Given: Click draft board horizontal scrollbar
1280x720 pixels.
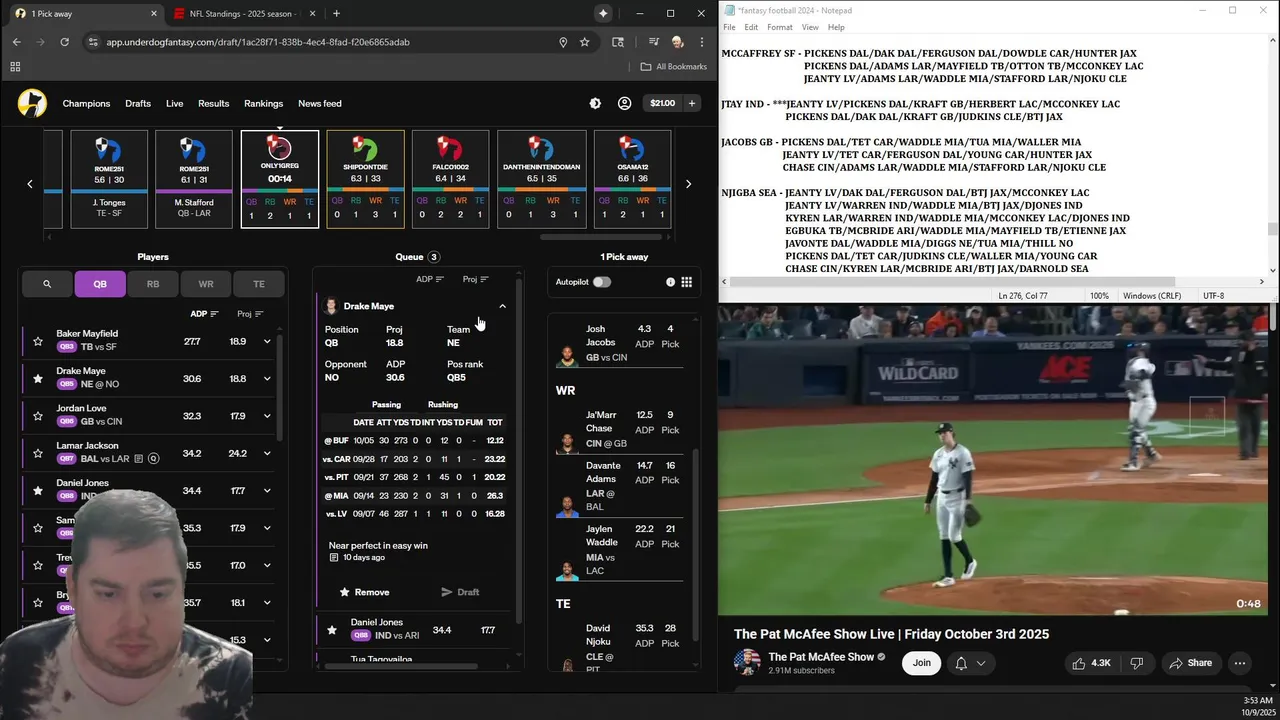Looking at the screenshot, I should tap(601, 237).
